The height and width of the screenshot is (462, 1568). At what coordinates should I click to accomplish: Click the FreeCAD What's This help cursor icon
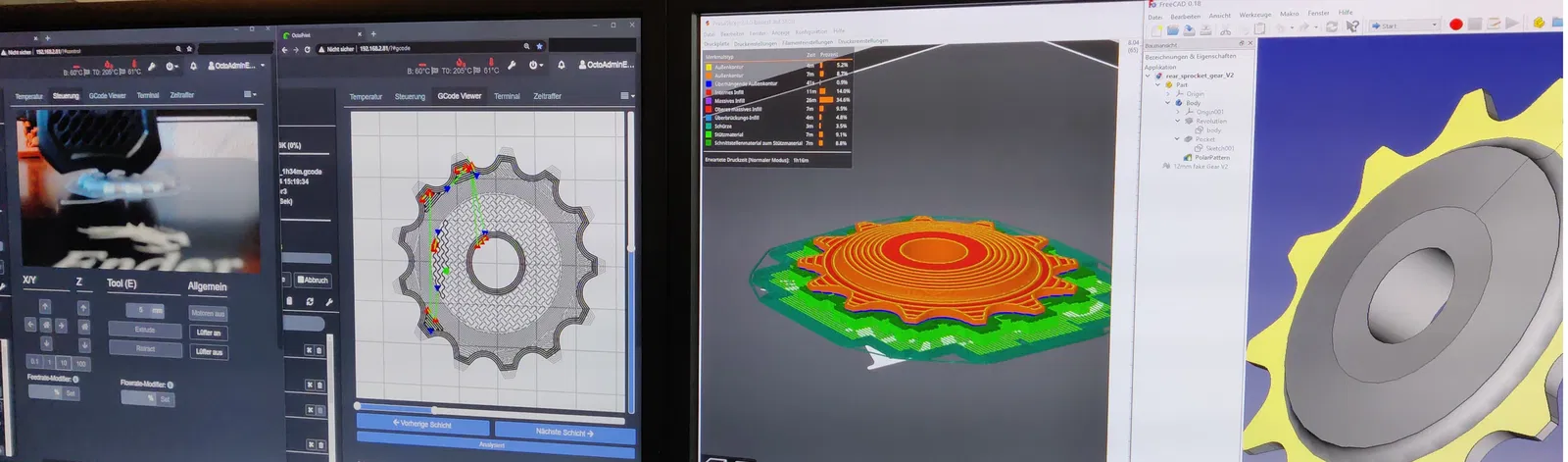point(1352,26)
